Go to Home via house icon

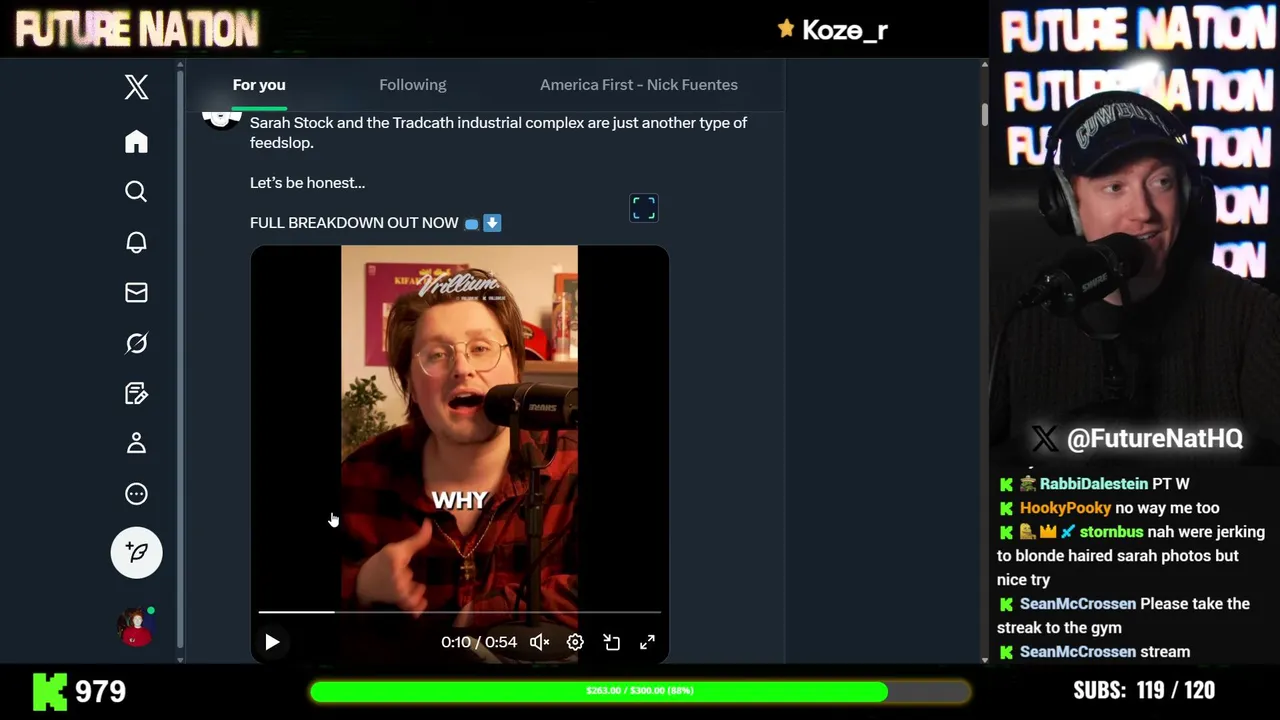tap(137, 141)
